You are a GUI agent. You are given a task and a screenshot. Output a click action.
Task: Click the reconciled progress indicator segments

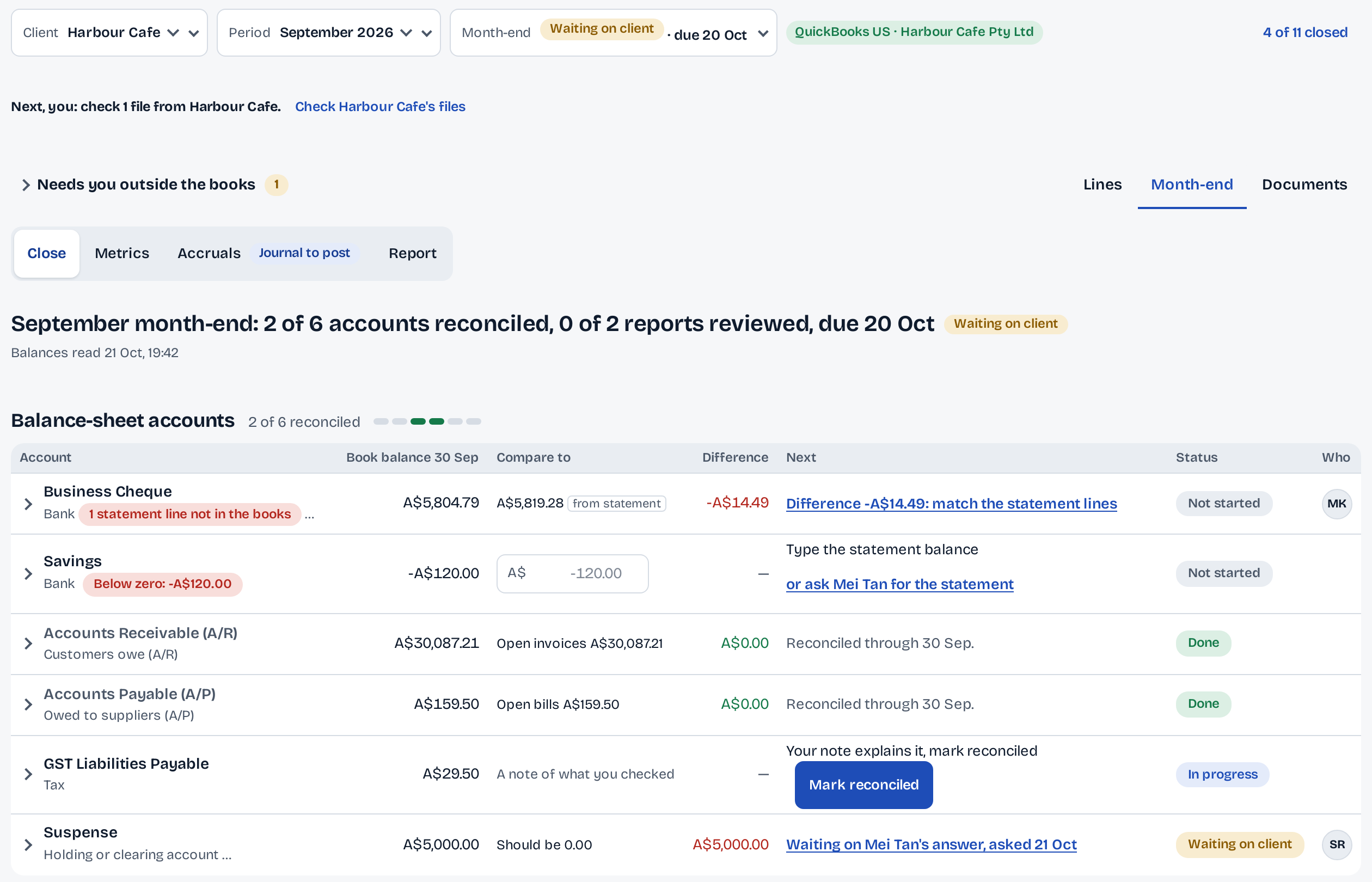click(427, 421)
